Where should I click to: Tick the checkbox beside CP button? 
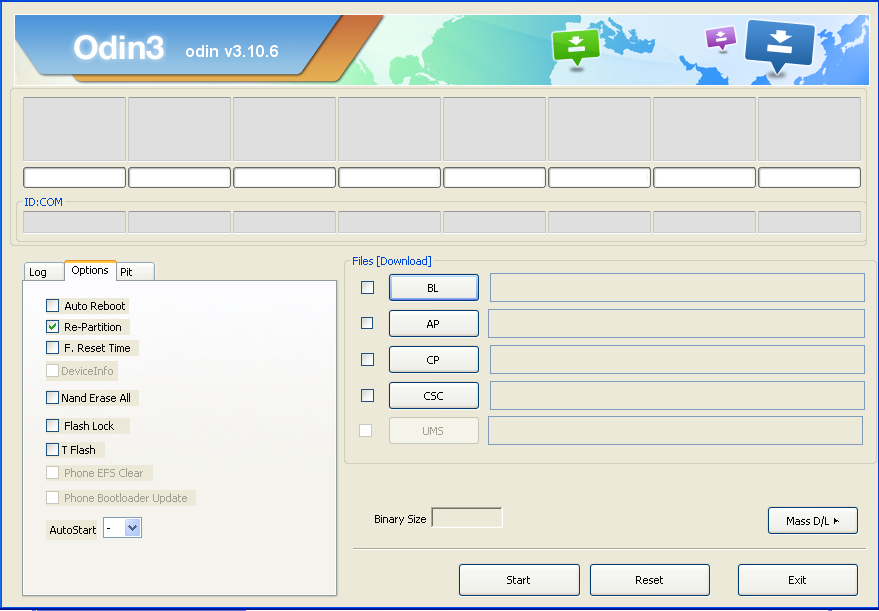click(x=368, y=359)
